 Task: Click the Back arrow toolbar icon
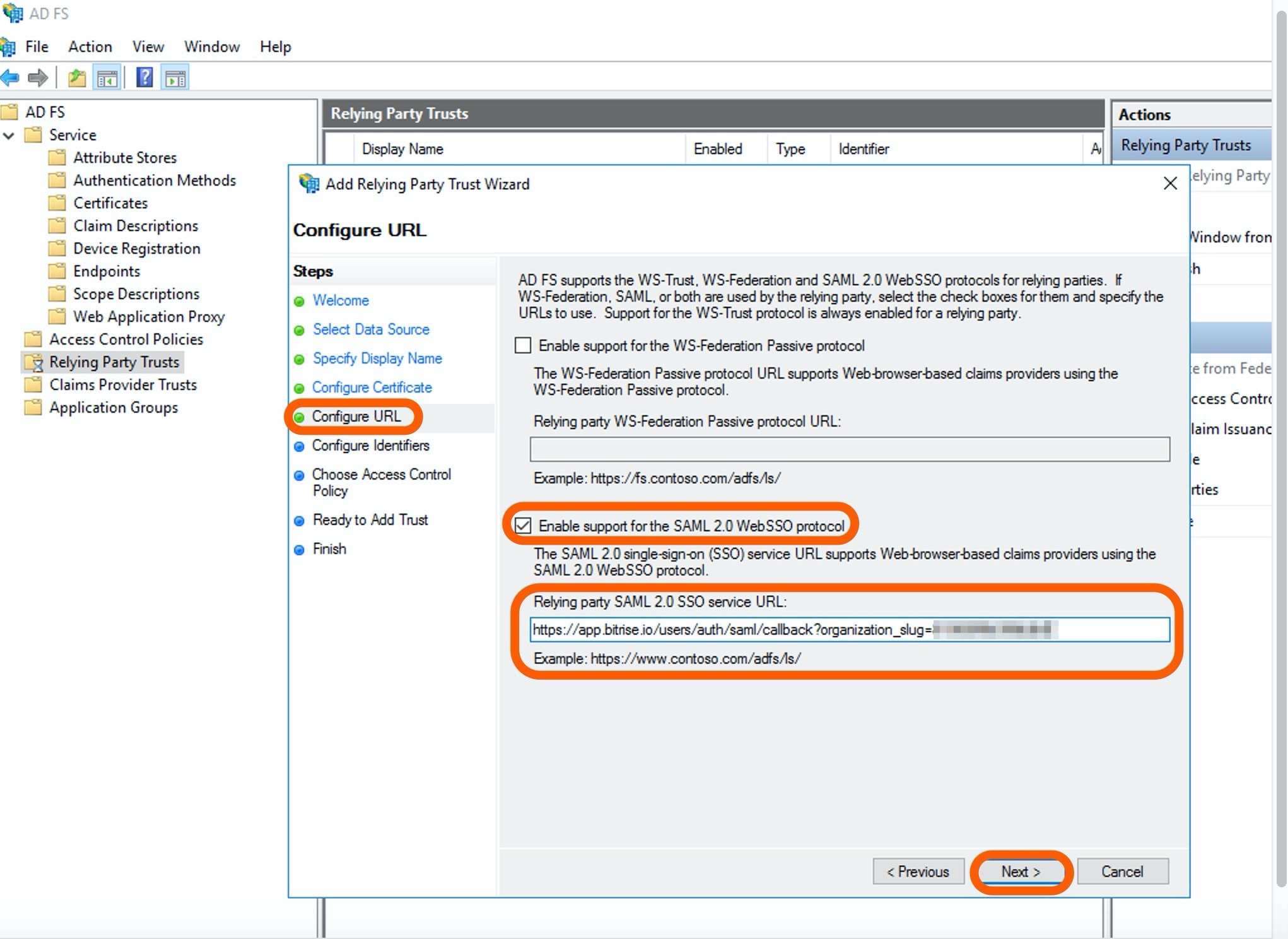point(10,78)
